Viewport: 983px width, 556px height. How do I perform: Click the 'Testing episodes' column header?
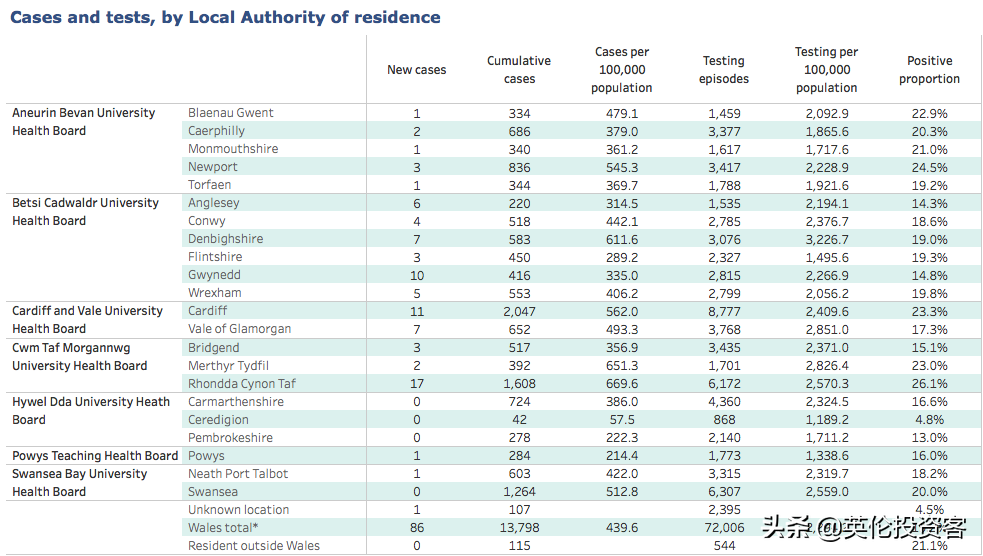pyautogui.click(x=723, y=70)
